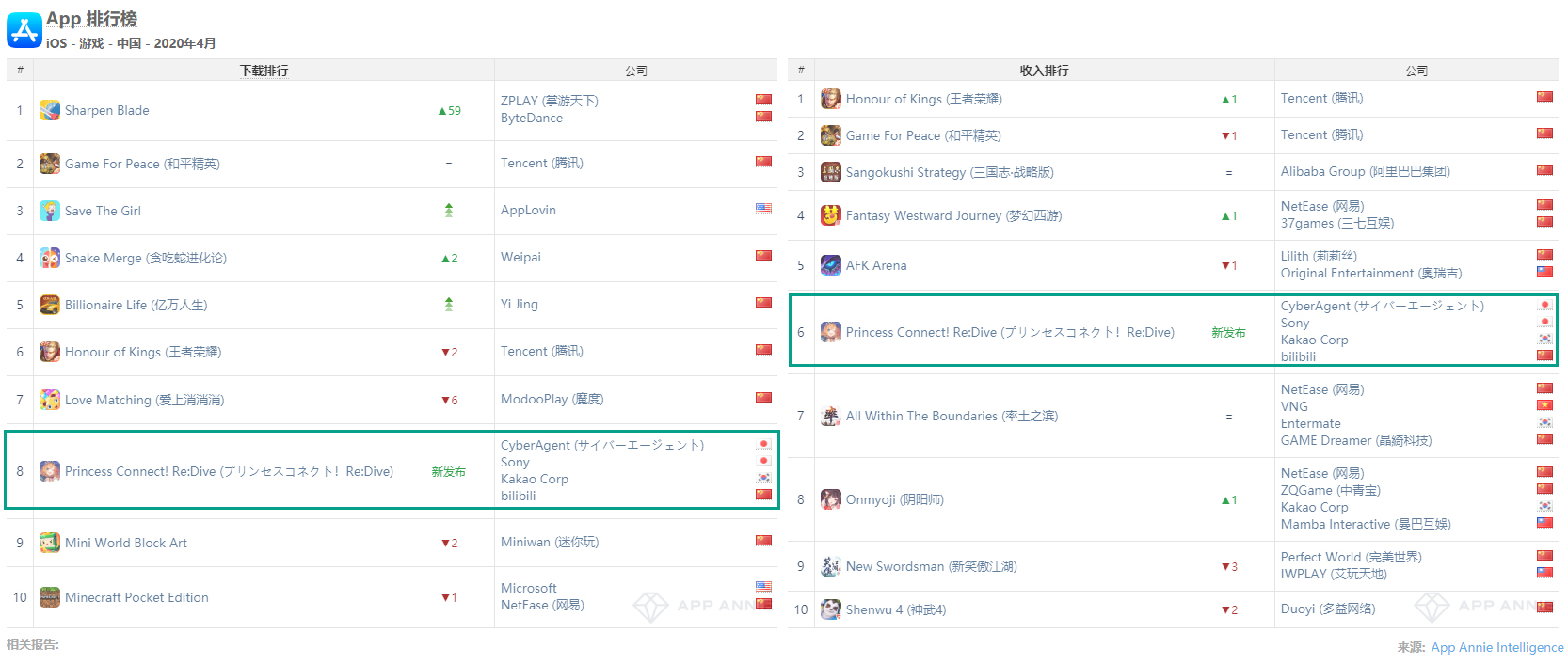Click the Billionaire Life app icon
Screen dimensions: 1568x664
tap(50, 305)
